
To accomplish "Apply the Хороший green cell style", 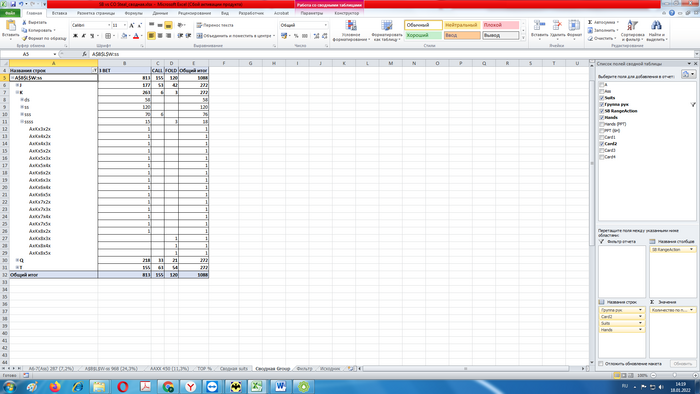I will [423, 35].
